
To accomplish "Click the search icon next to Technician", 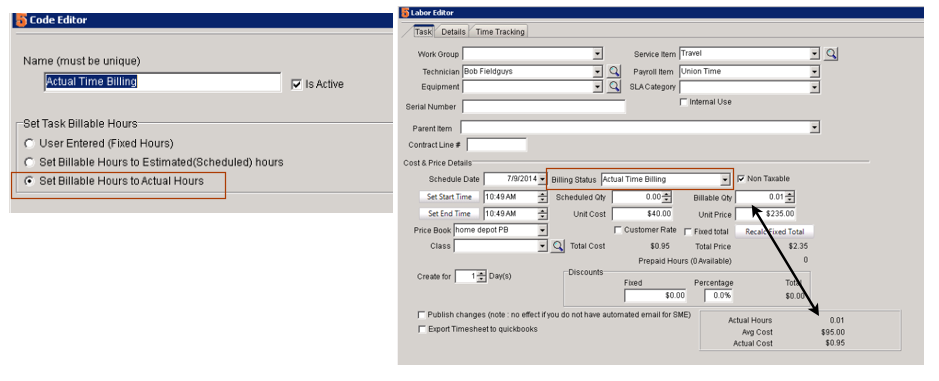I will tap(614, 71).
